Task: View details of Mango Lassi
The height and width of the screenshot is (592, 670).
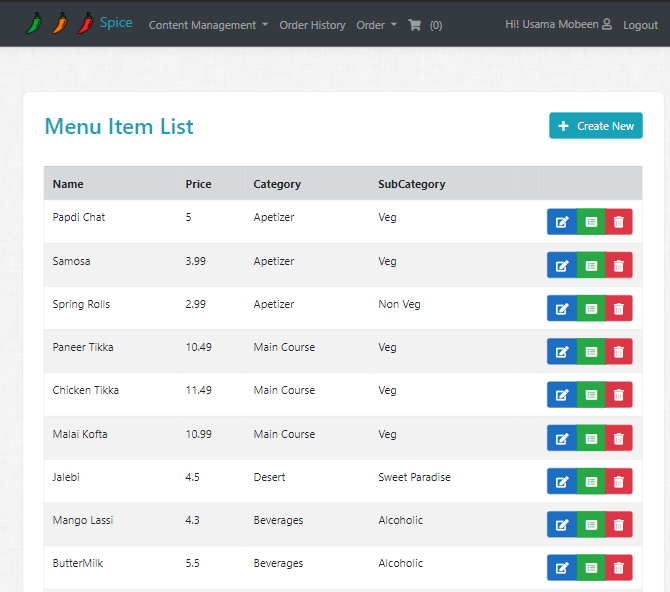Action: pos(591,525)
